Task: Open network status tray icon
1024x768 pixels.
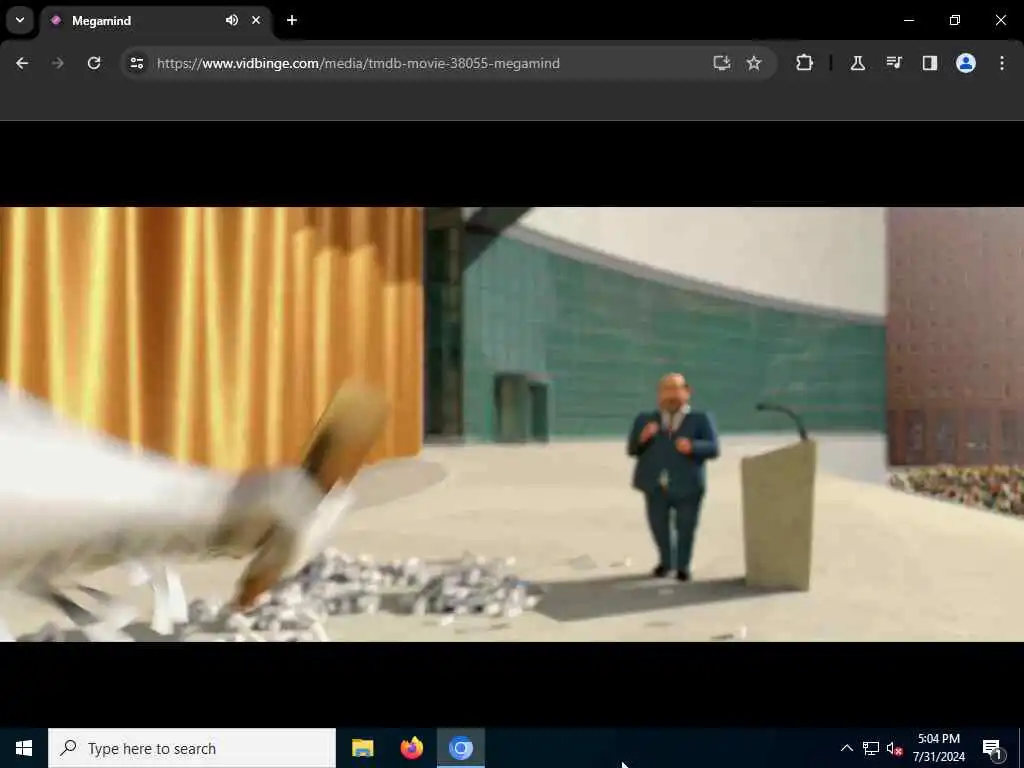Action: pos(871,748)
